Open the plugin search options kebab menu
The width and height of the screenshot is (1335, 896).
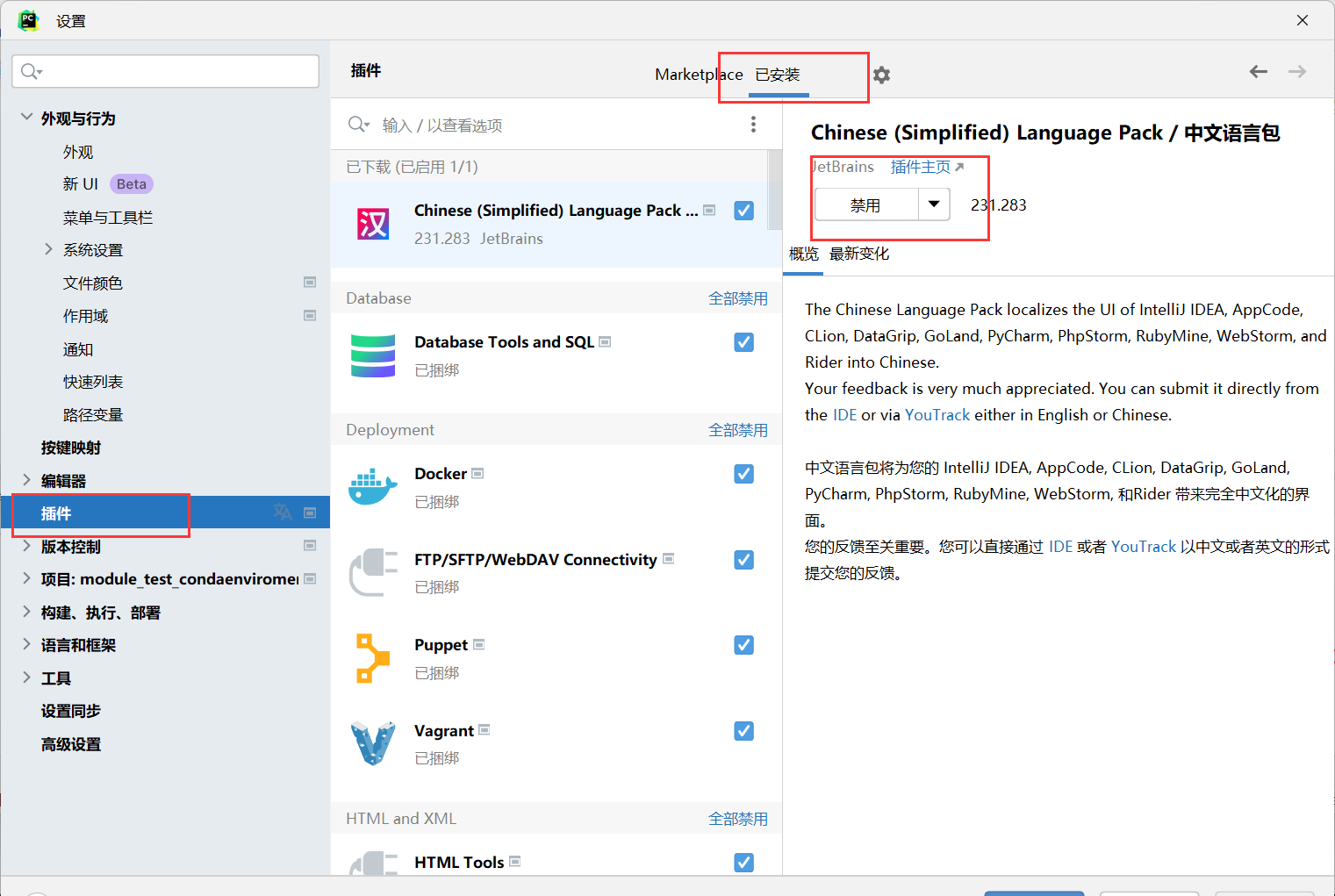click(x=753, y=125)
